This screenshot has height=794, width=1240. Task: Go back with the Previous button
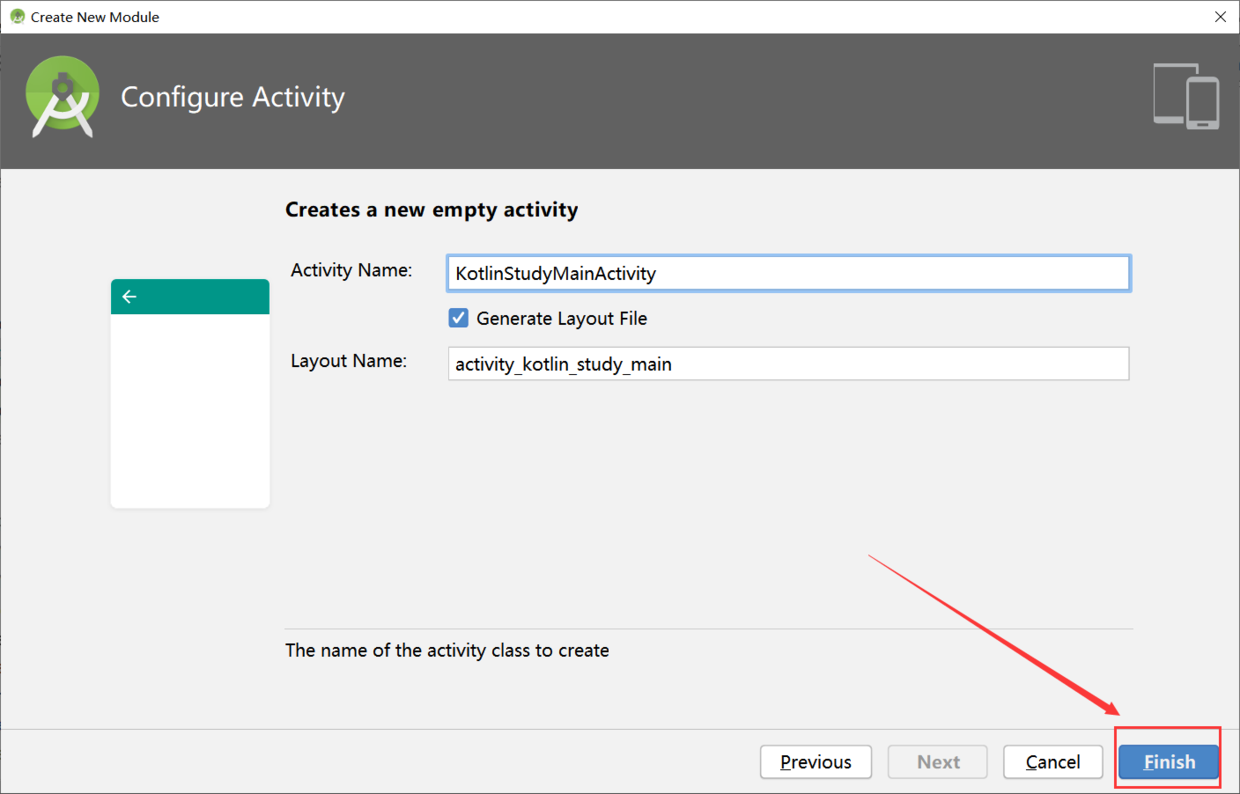click(816, 762)
